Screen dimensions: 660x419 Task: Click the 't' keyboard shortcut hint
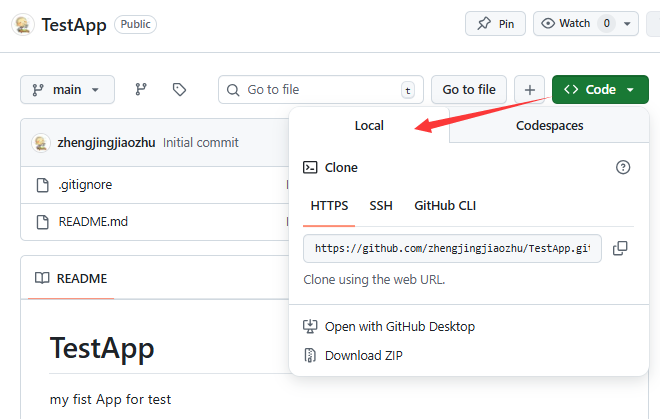[407, 90]
